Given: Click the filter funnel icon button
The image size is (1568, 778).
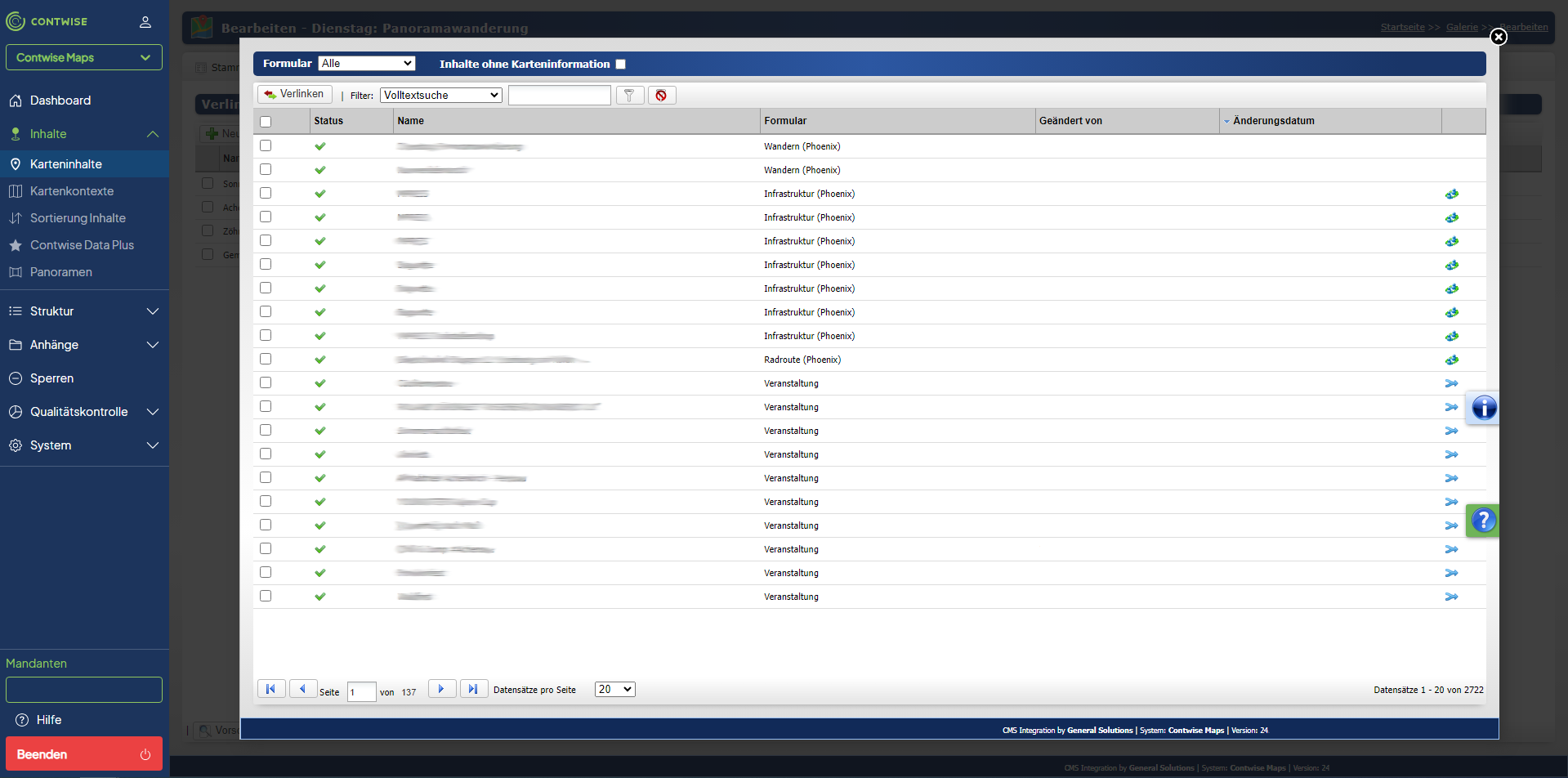Looking at the screenshot, I should [x=629, y=96].
